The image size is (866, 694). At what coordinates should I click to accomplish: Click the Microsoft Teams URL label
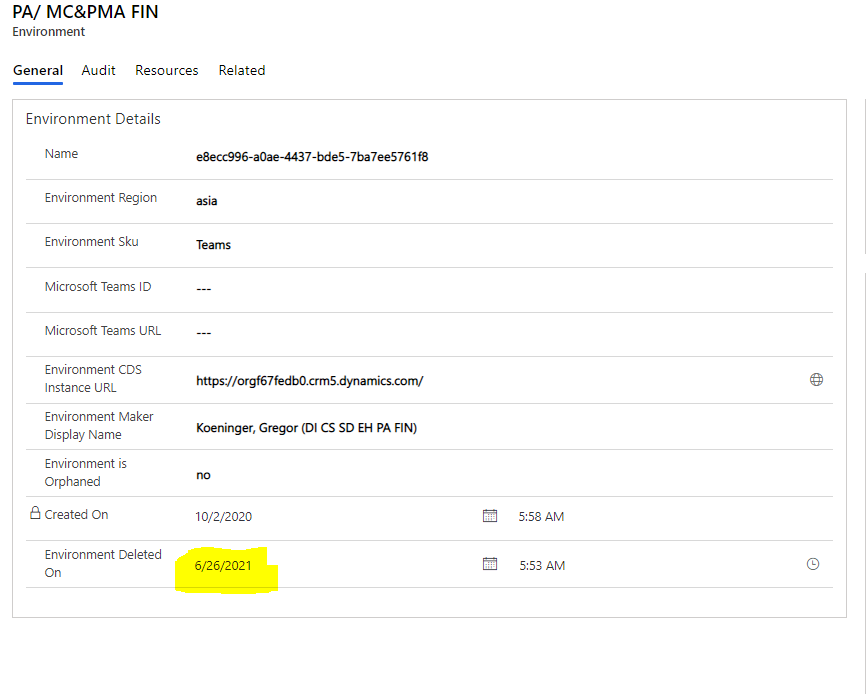(103, 331)
